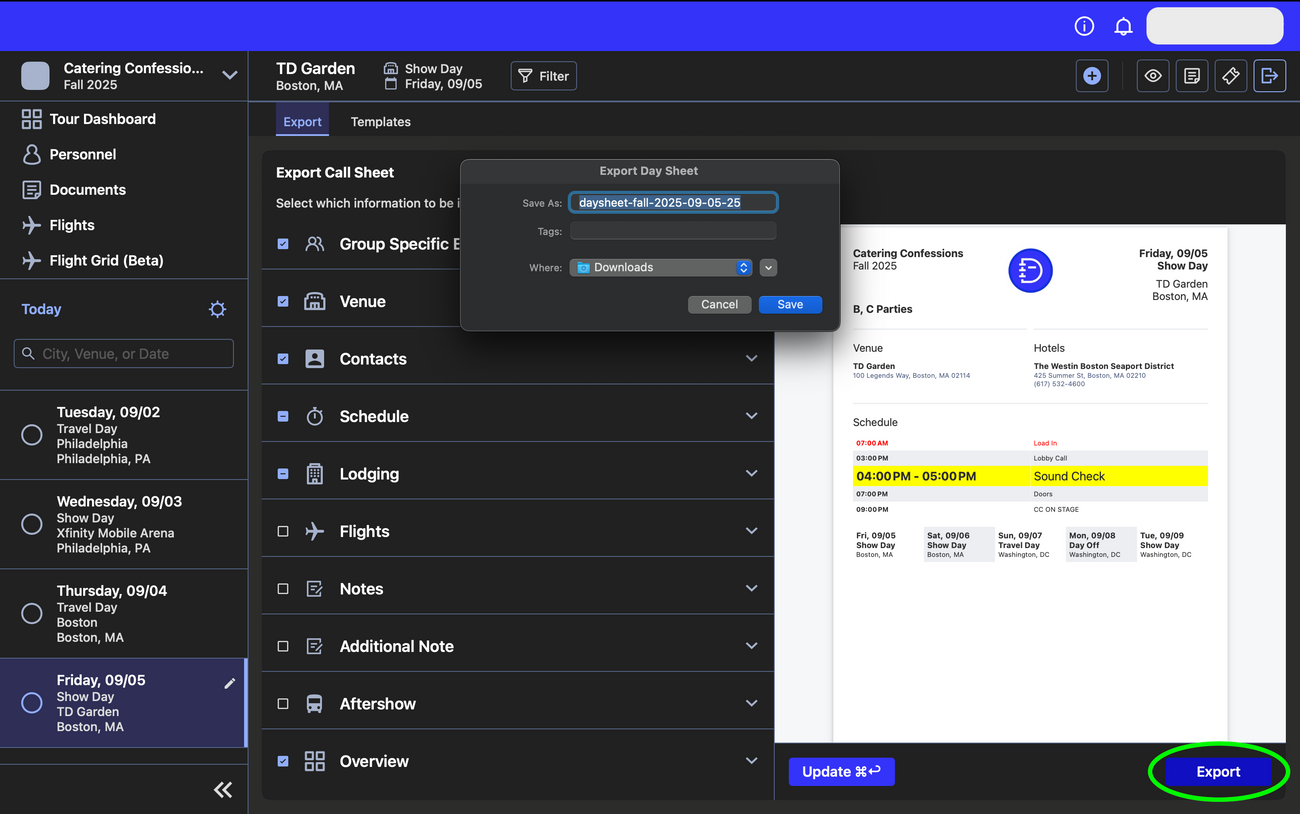Expand the Overview section chevron
The image size is (1300, 814).
(752, 761)
